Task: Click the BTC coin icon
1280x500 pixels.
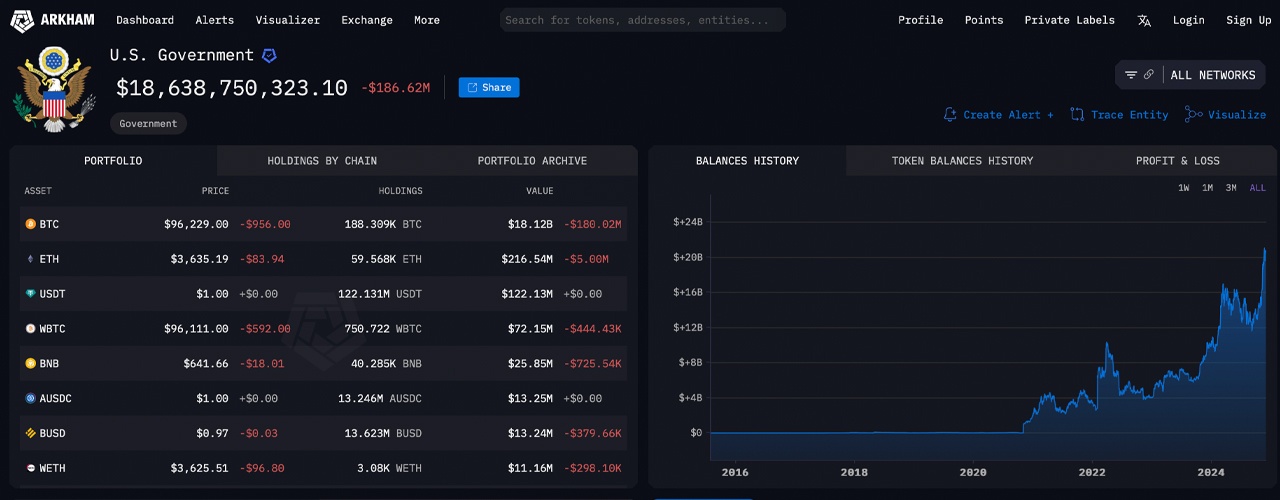Action: 30,224
